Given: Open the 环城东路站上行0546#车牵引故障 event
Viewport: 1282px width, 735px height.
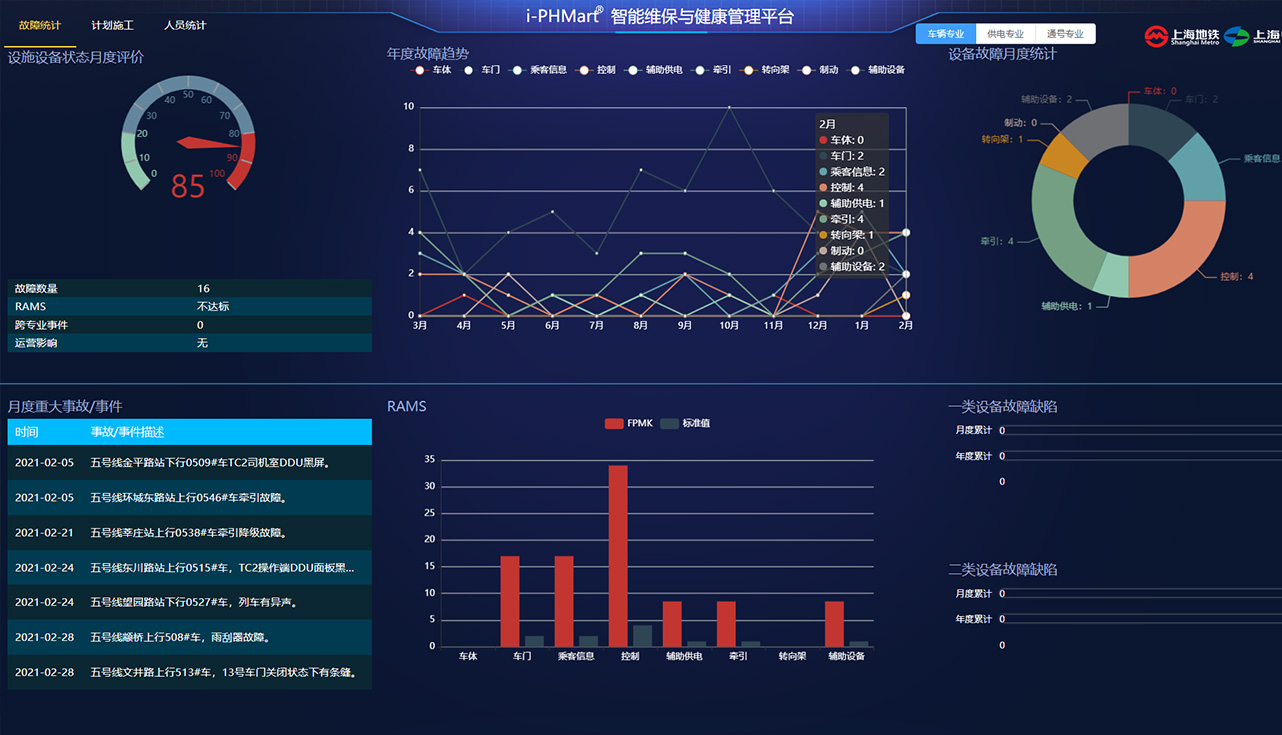Looking at the screenshot, I should point(190,497).
